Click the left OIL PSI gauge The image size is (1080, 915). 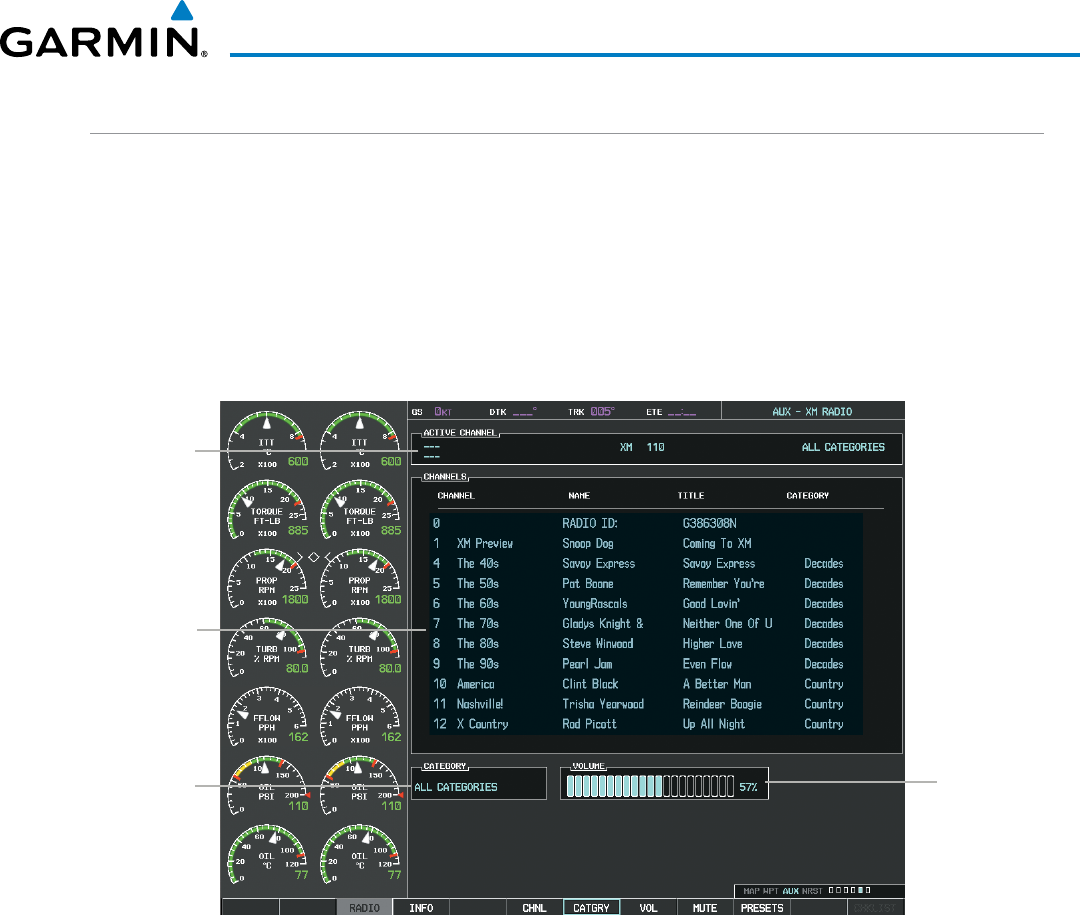[267, 785]
